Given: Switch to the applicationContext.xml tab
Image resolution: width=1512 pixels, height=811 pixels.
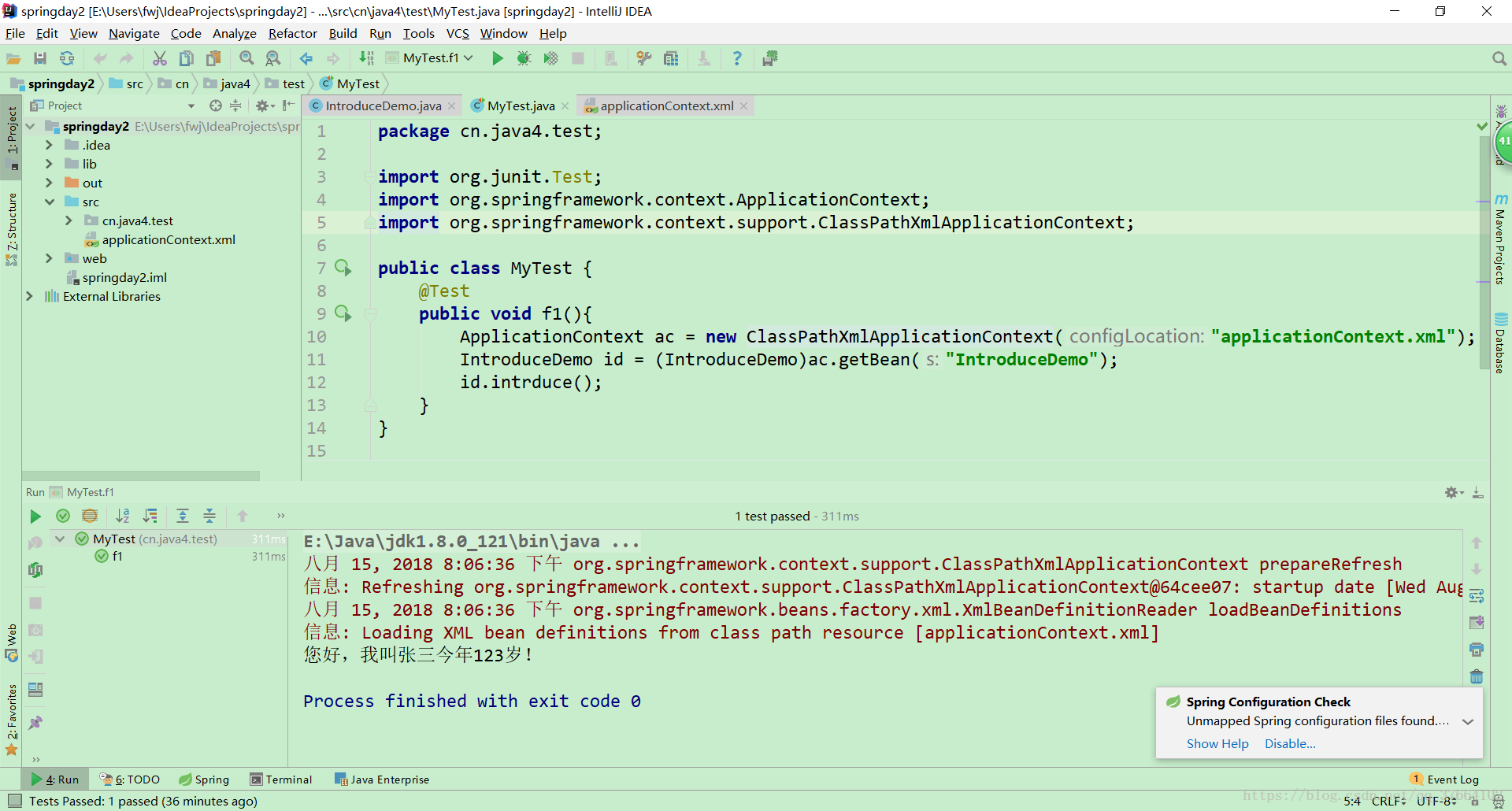Looking at the screenshot, I should [666, 106].
